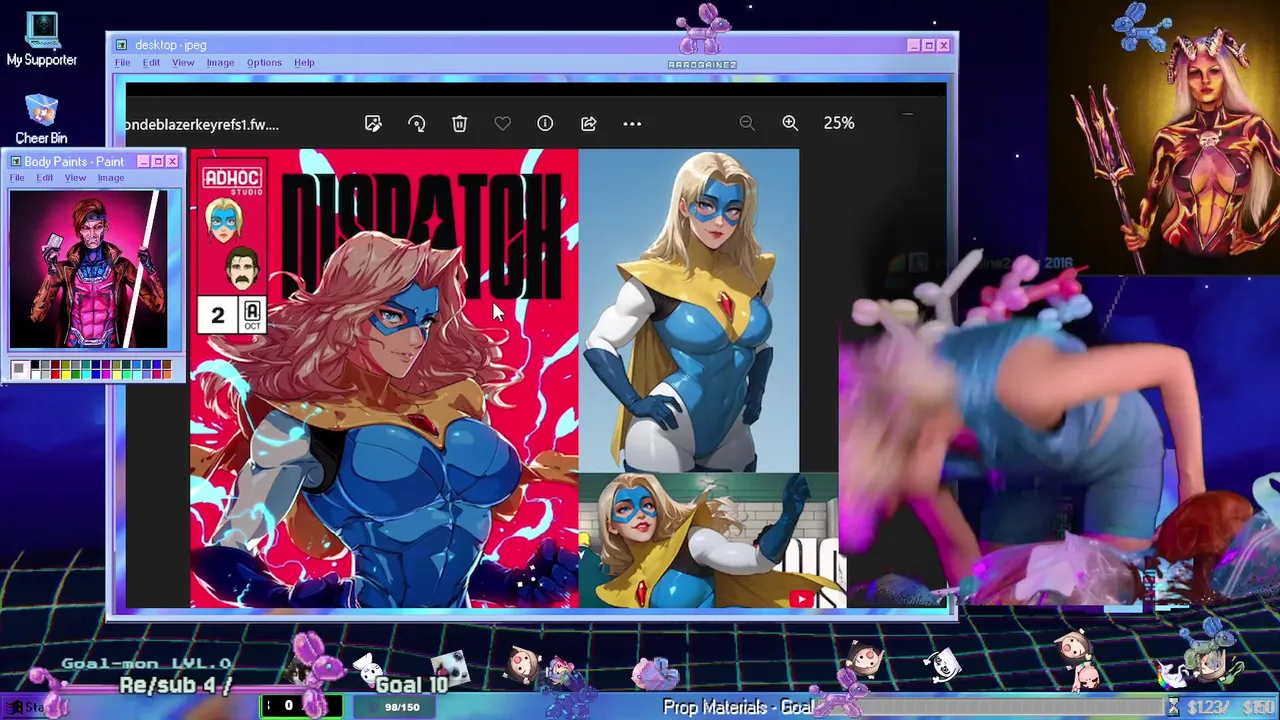Viewport: 1280px width, 720px height.
Task: Open Image menu in Body Paints window
Action: [x=111, y=178]
